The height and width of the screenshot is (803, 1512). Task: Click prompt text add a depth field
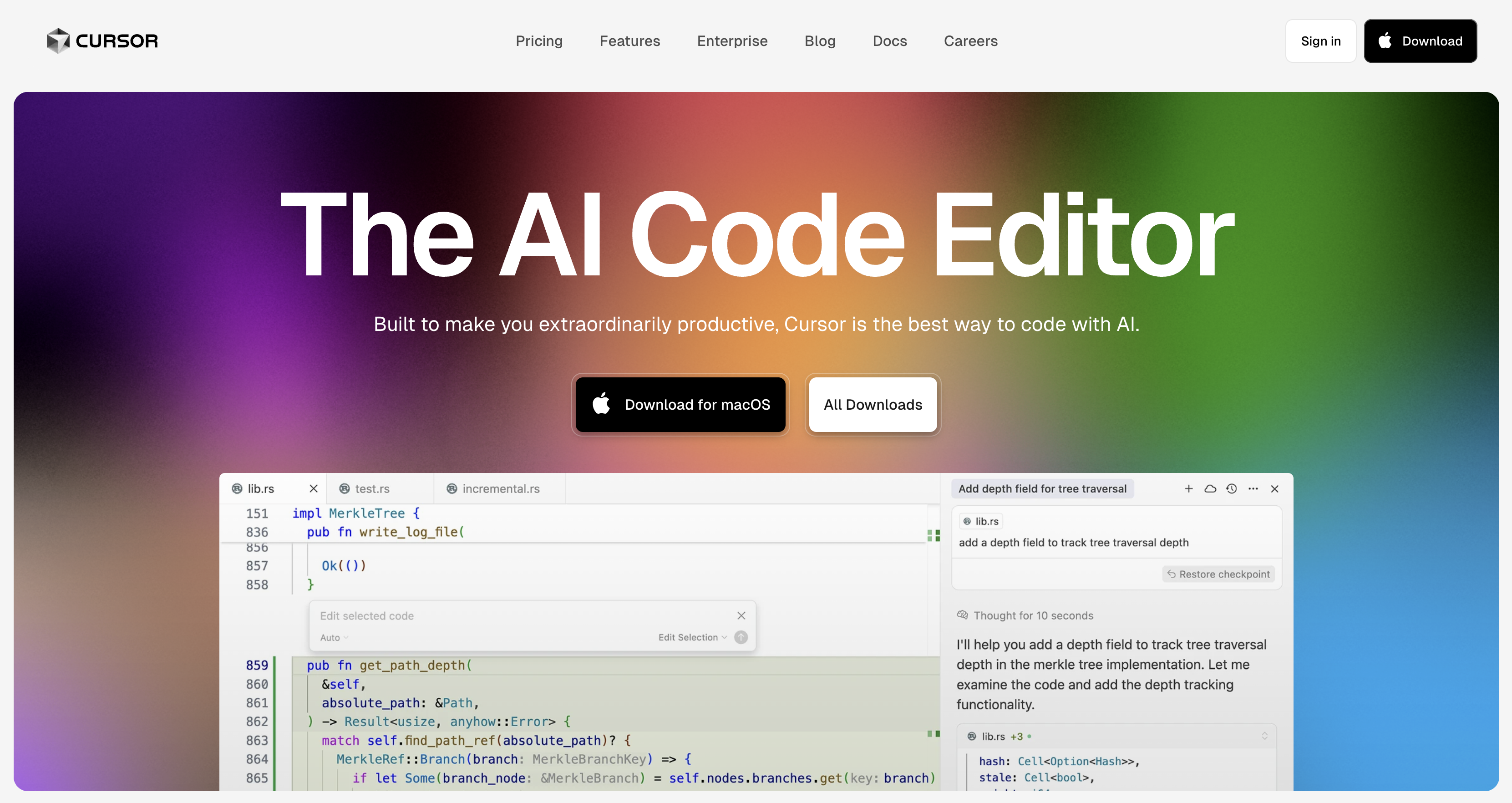1074,542
